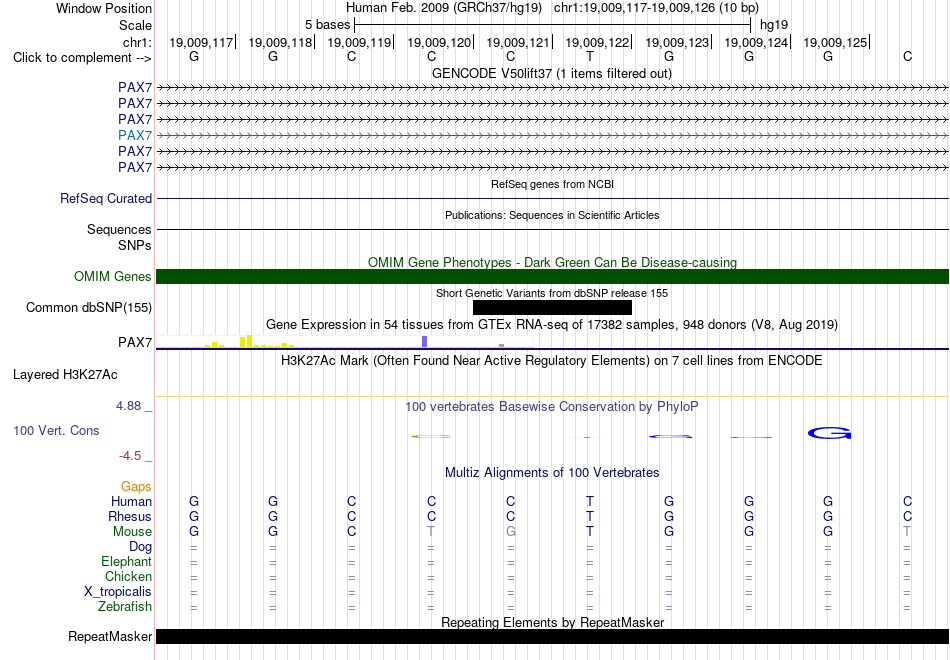
Task: Open the 100 Vert. Cons track label
Action: pos(56,430)
